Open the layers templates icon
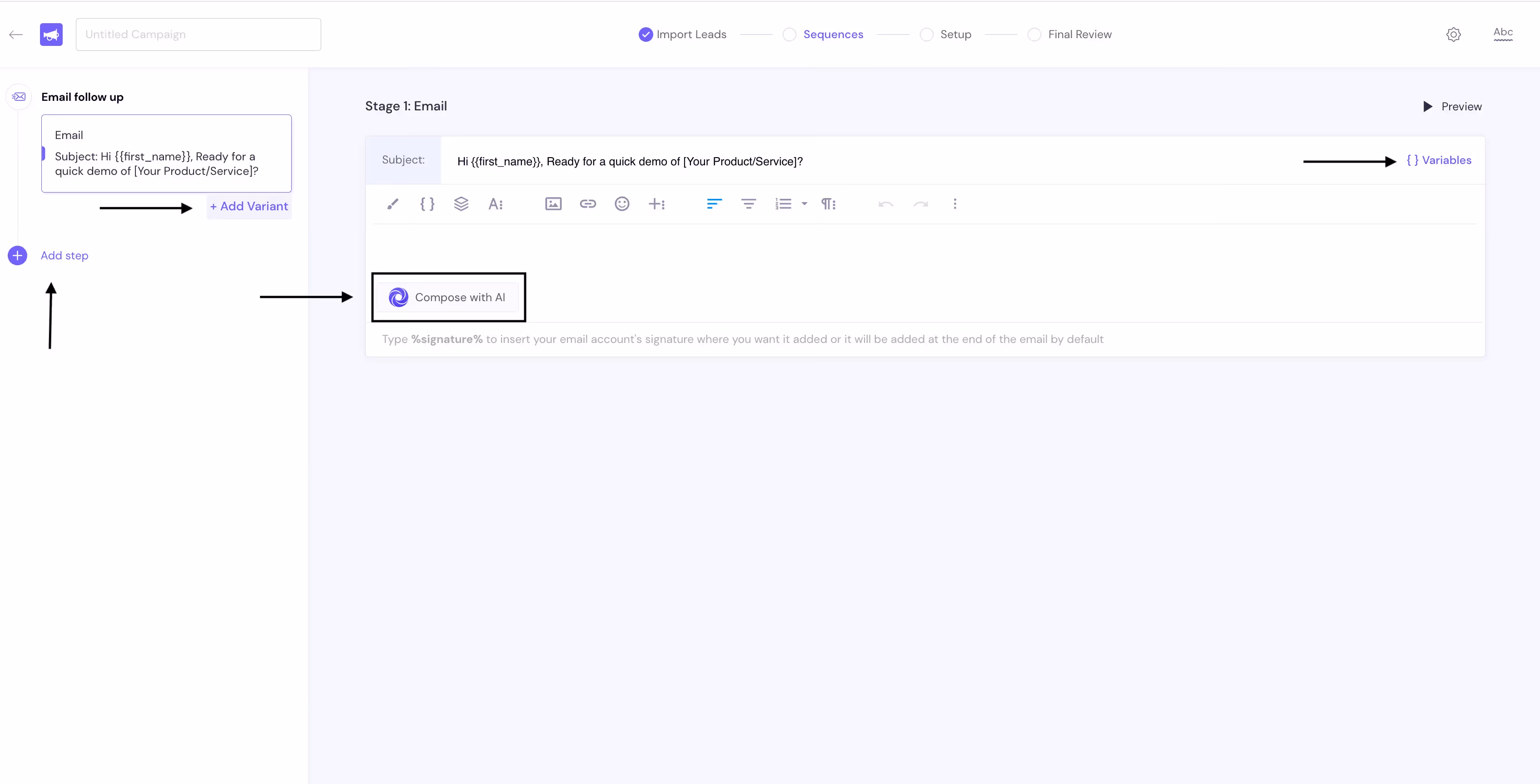 point(461,204)
